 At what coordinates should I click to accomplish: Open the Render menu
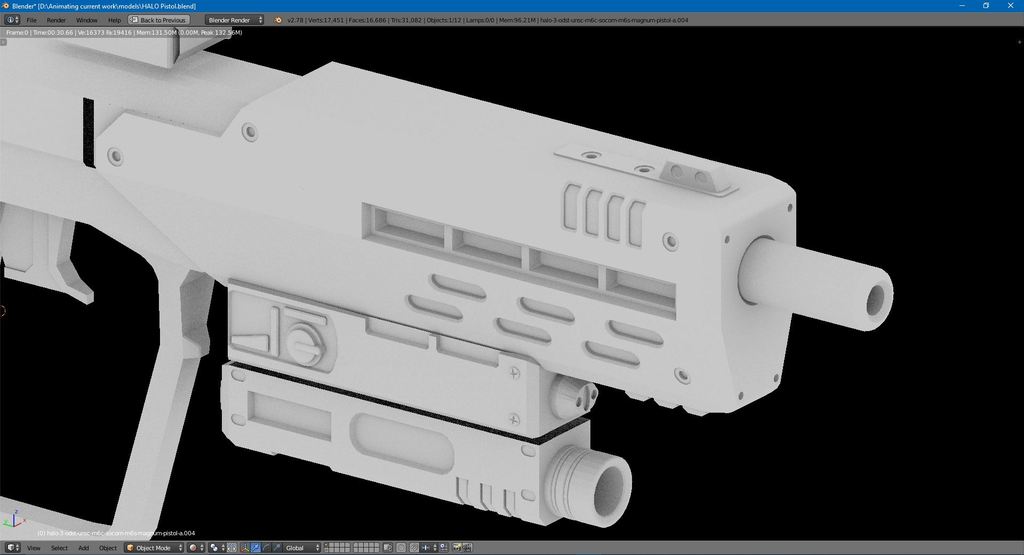56,20
